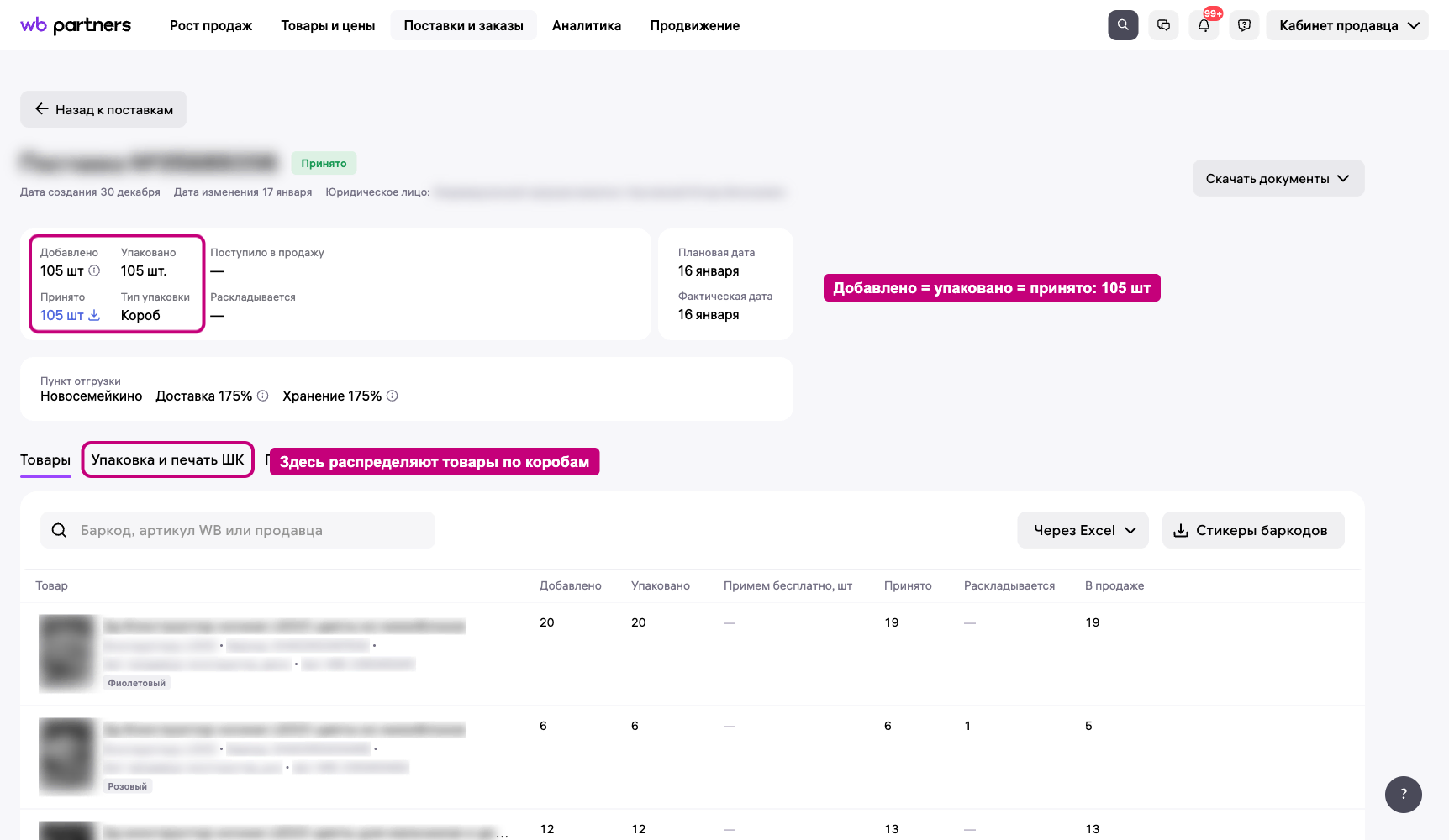Click the Принято status badge
Screen dimensions: 1449x840
(324, 163)
